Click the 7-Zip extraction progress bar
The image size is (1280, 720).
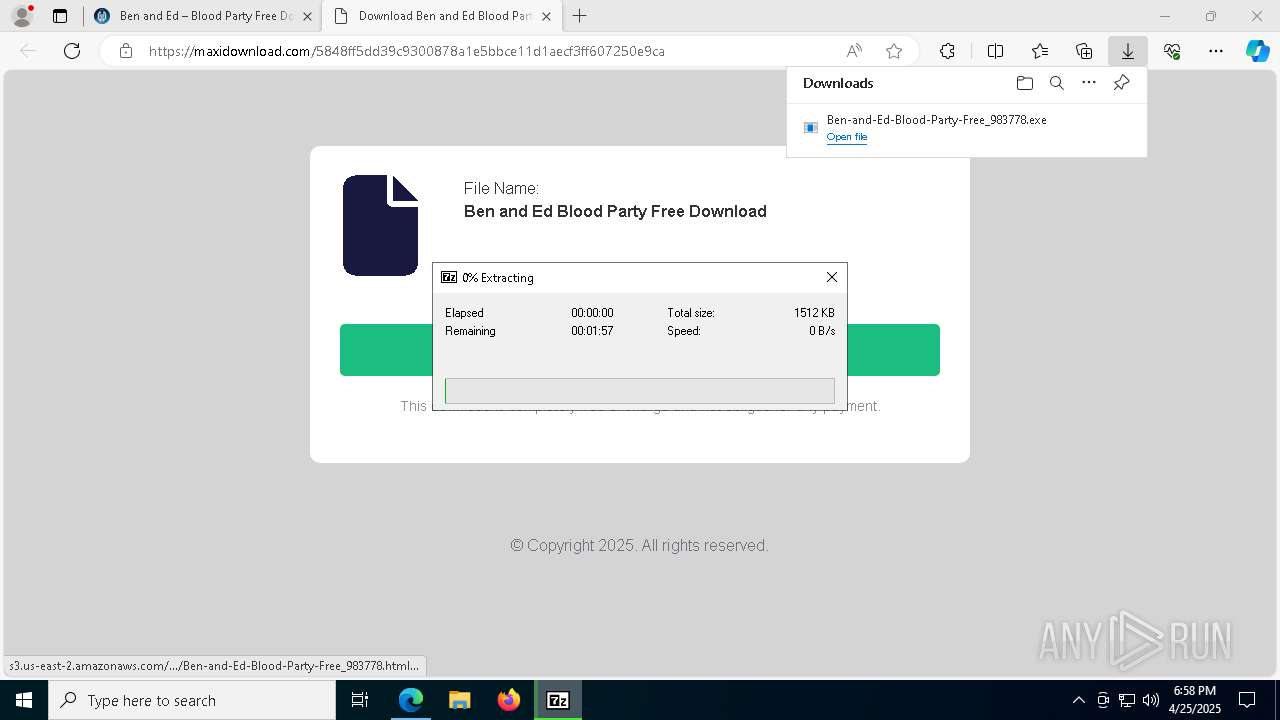coord(640,390)
